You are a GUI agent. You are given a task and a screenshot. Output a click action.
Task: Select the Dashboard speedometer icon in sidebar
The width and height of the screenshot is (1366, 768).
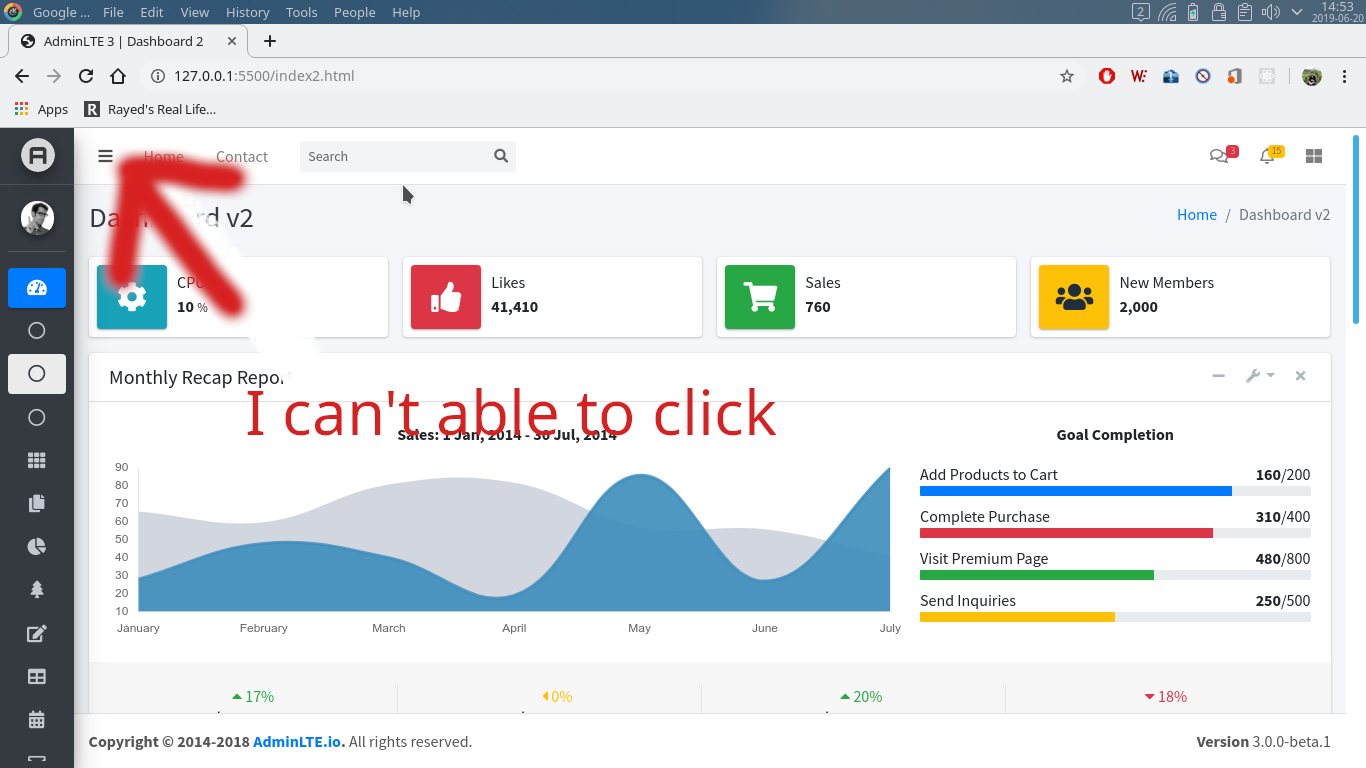click(36, 287)
